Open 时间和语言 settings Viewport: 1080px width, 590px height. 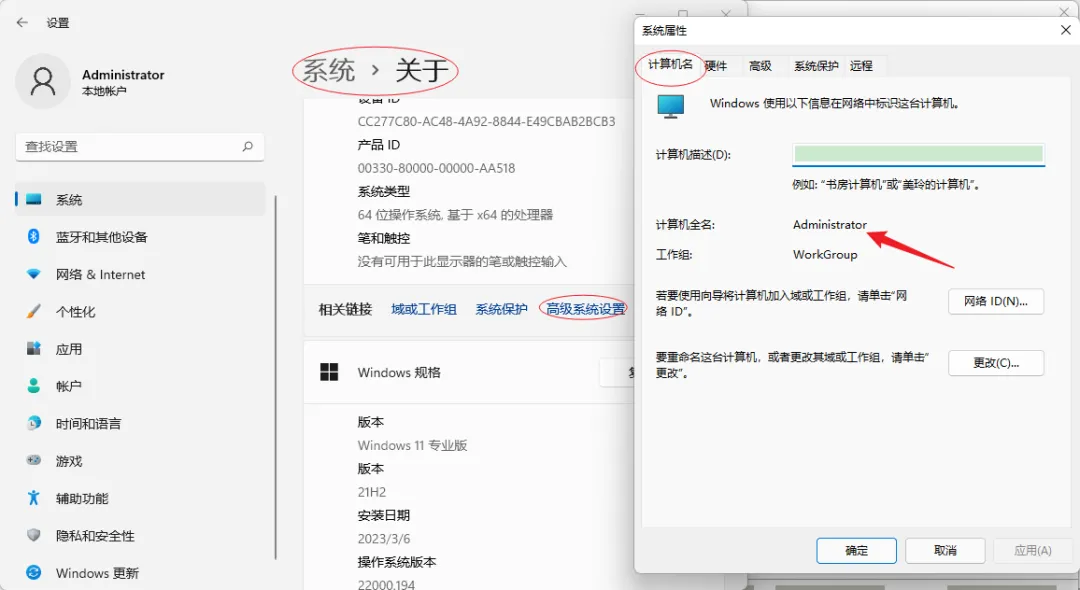[140, 423]
